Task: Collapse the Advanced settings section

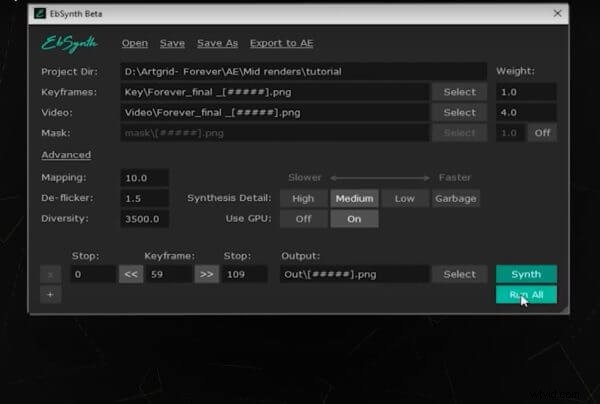Action: [66, 155]
